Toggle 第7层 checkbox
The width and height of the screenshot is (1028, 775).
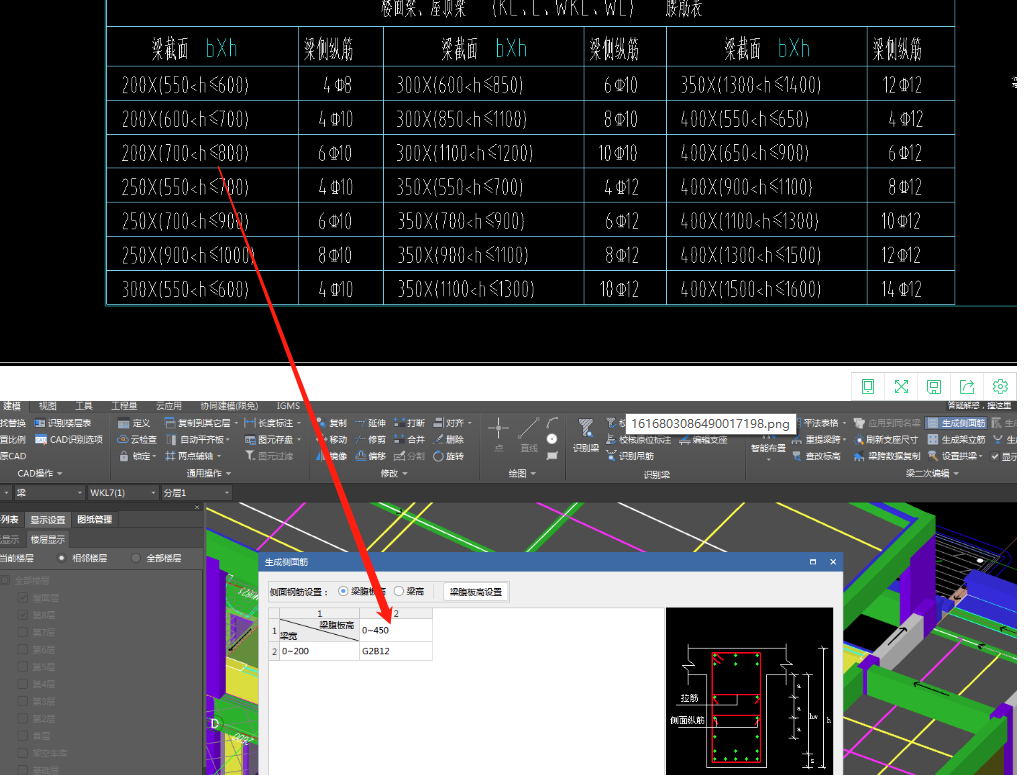[x=23, y=632]
